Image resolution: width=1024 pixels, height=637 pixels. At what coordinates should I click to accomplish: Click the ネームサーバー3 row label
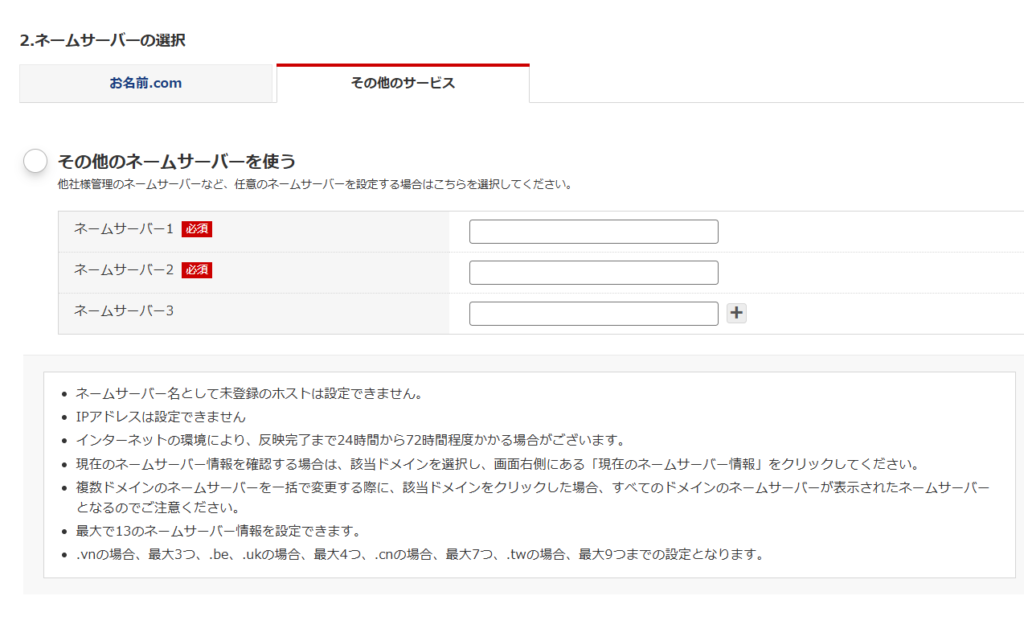[x=124, y=311]
